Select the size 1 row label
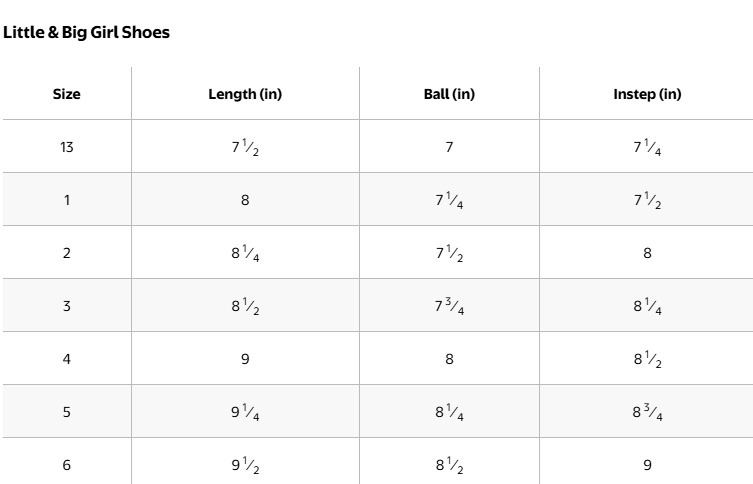Screen dimensions: 753x484 pyautogui.click(x=67, y=200)
